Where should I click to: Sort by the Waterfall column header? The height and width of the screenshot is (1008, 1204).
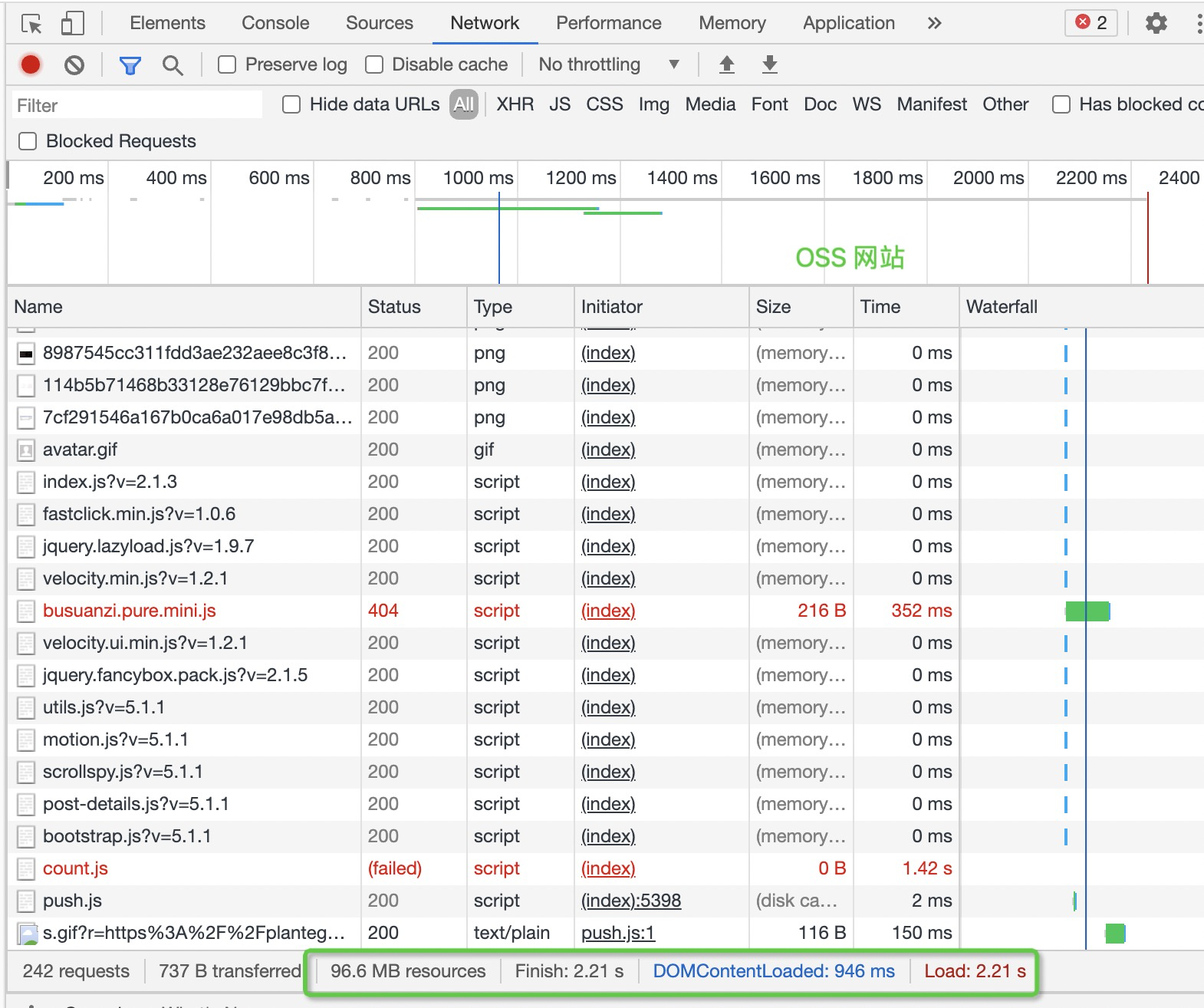coord(1081,307)
